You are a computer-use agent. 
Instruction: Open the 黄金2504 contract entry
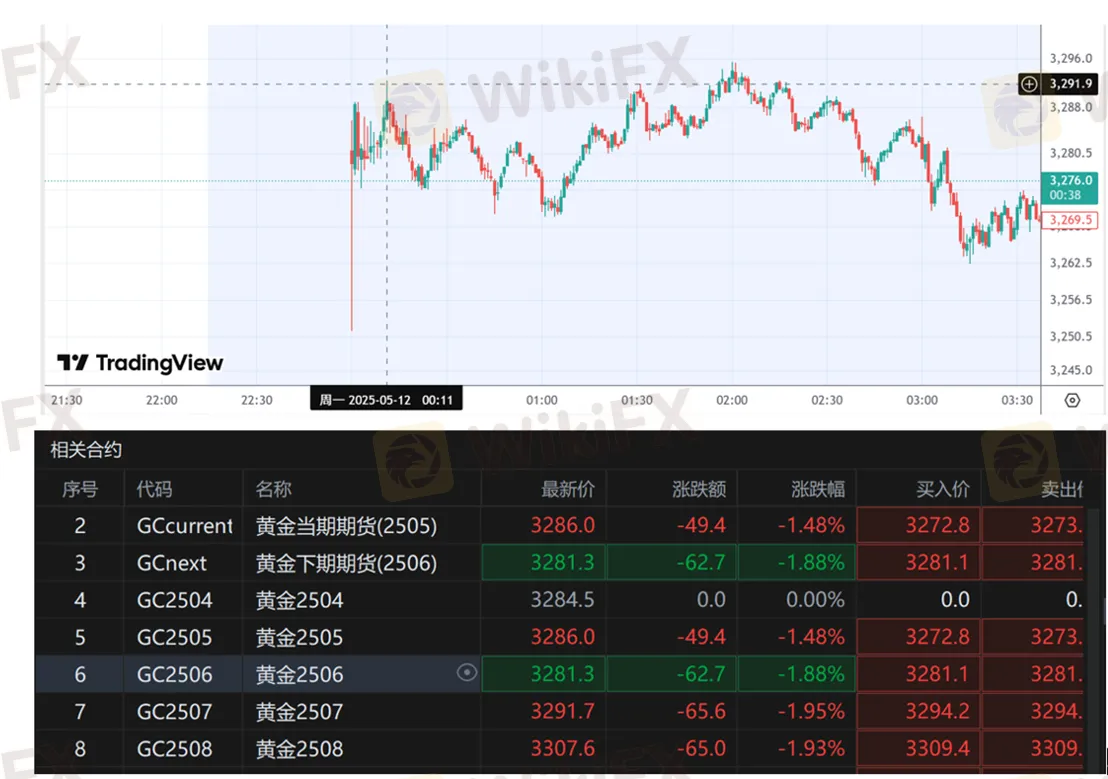point(299,600)
